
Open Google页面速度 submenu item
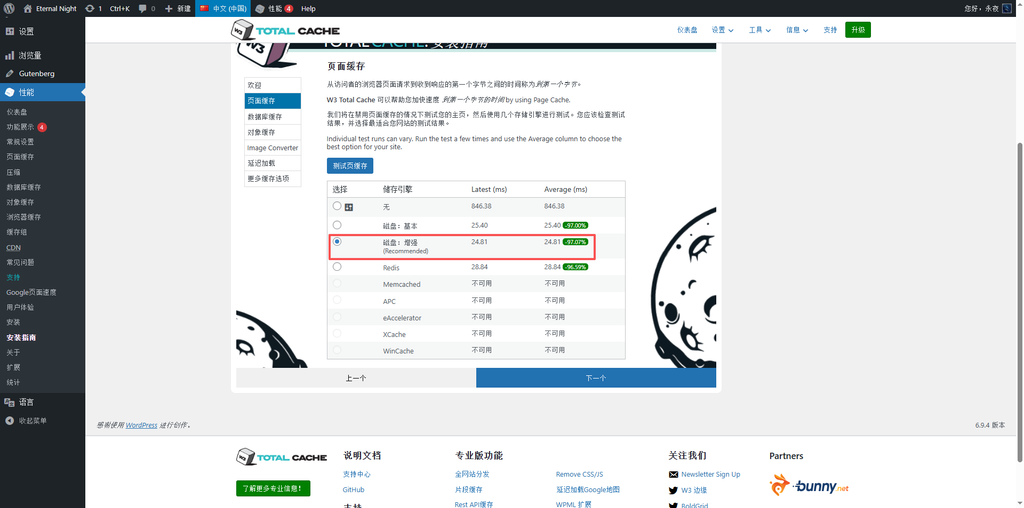[x=31, y=293]
